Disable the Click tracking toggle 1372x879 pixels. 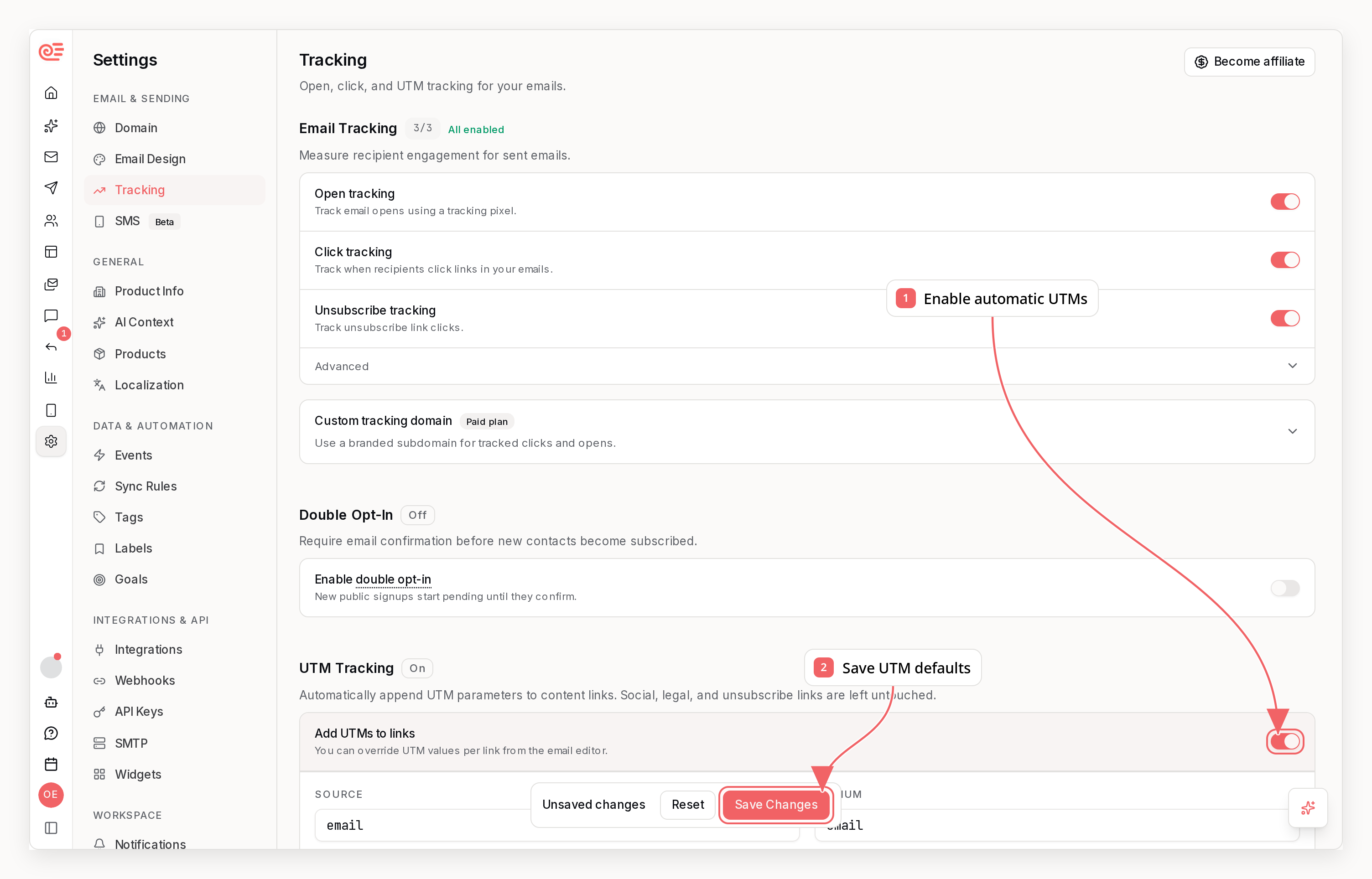click(1284, 260)
